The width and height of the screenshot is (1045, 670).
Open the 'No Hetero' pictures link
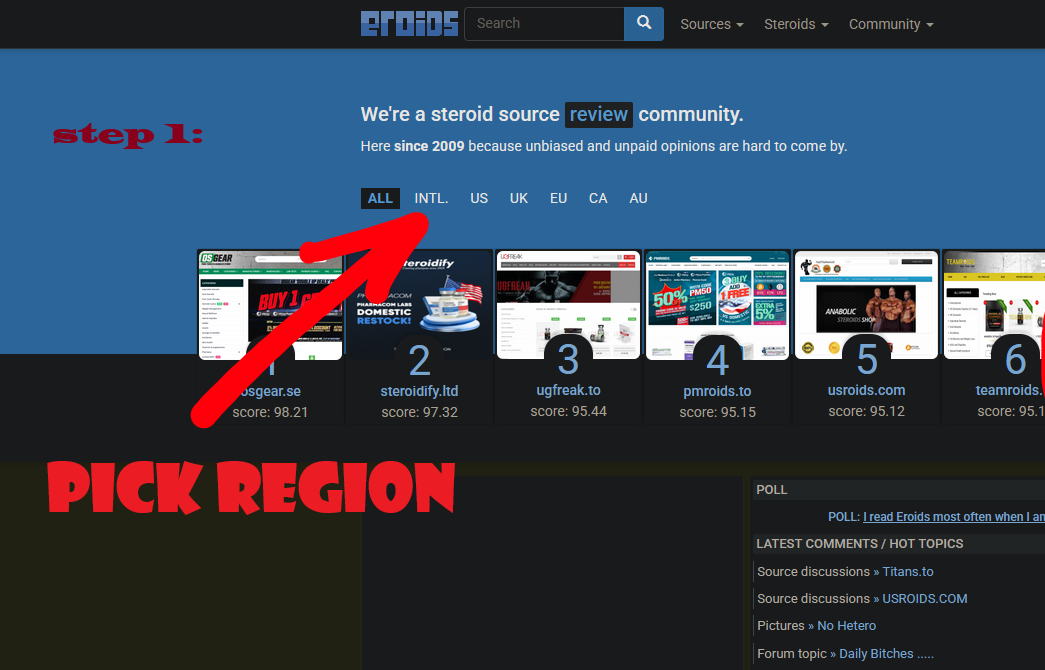tap(846, 625)
